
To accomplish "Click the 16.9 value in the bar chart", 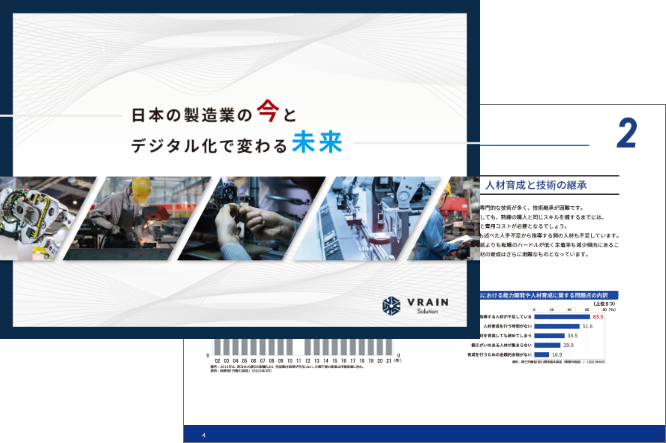I will pyautogui.click(x=557, y=354).
